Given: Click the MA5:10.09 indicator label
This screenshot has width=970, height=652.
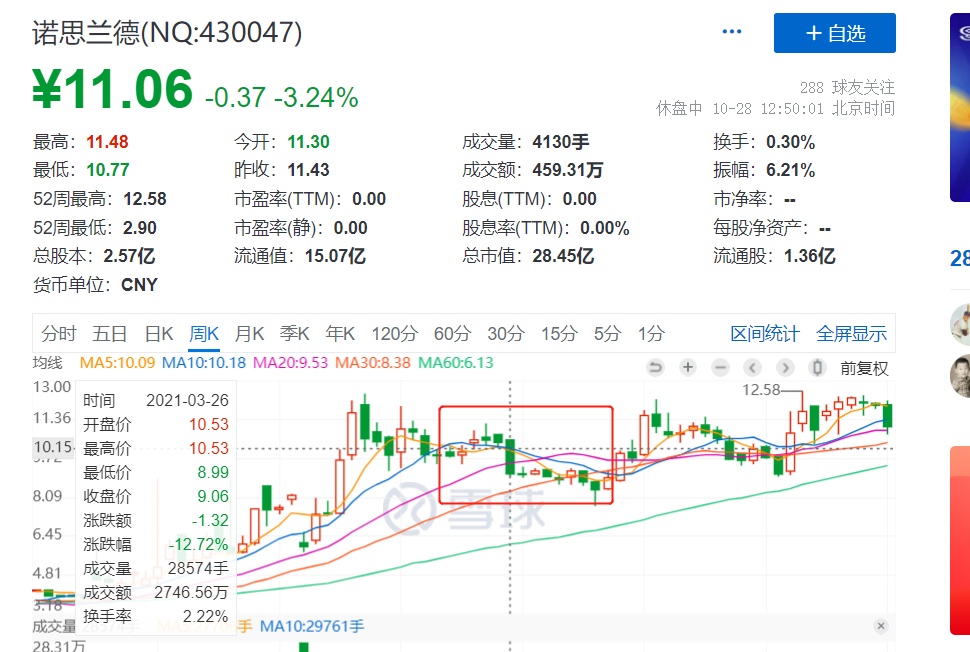Looking at the screenshot, I should click(117, 362).
